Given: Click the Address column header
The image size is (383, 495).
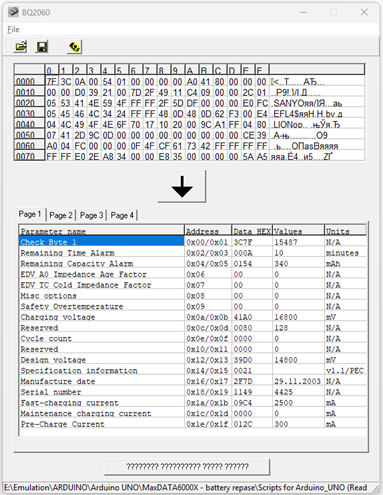Looking at the screenshot, I should click(208, 231).
